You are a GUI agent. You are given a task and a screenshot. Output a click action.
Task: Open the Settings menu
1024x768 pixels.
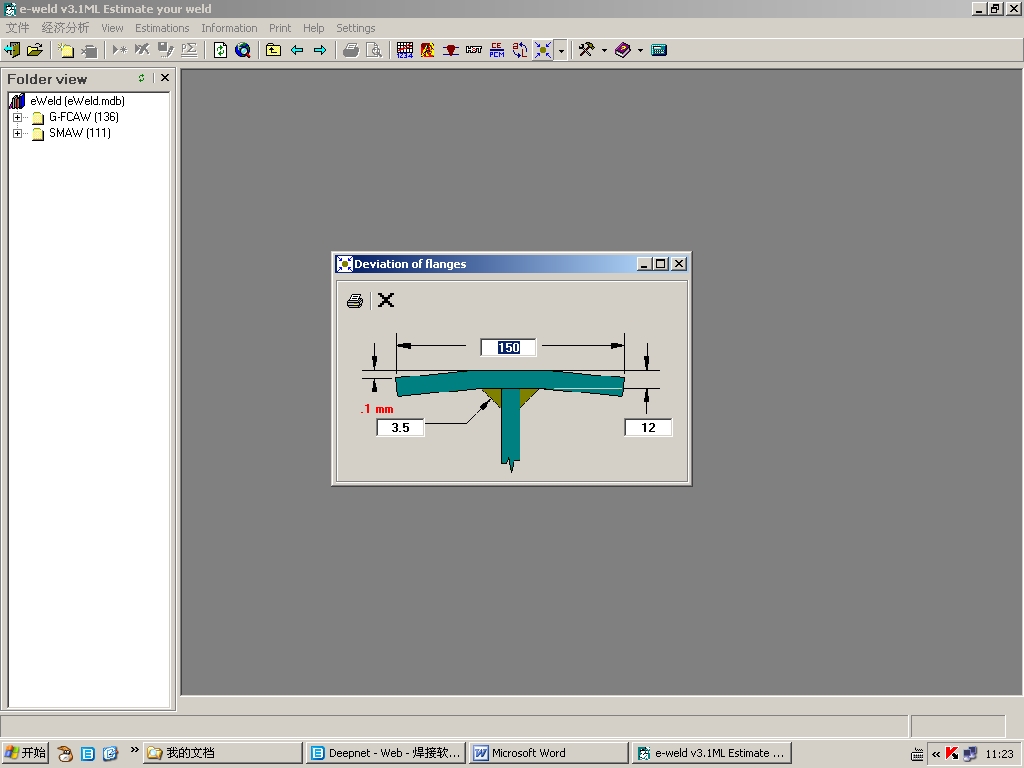(x=355, y=28)
